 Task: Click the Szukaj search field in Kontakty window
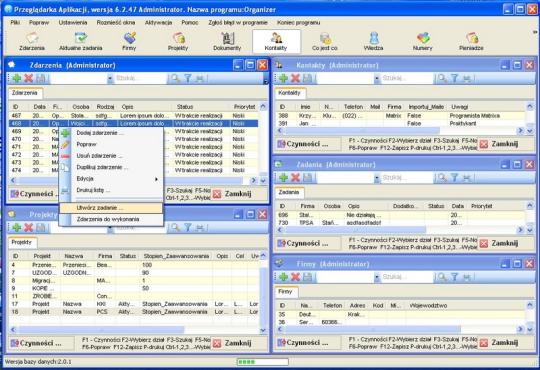coord(406,79)
